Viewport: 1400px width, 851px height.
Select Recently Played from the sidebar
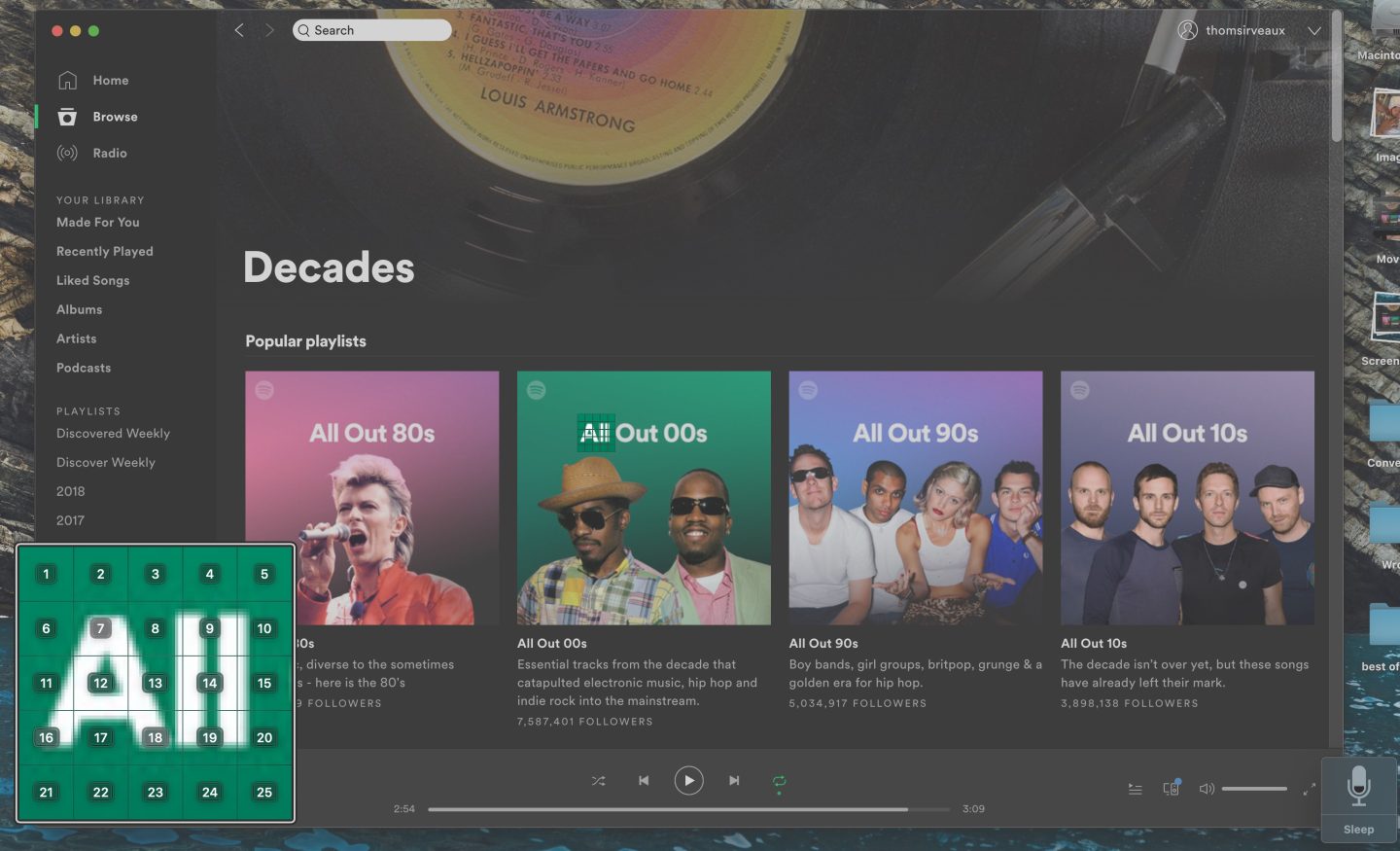point(104,251)
